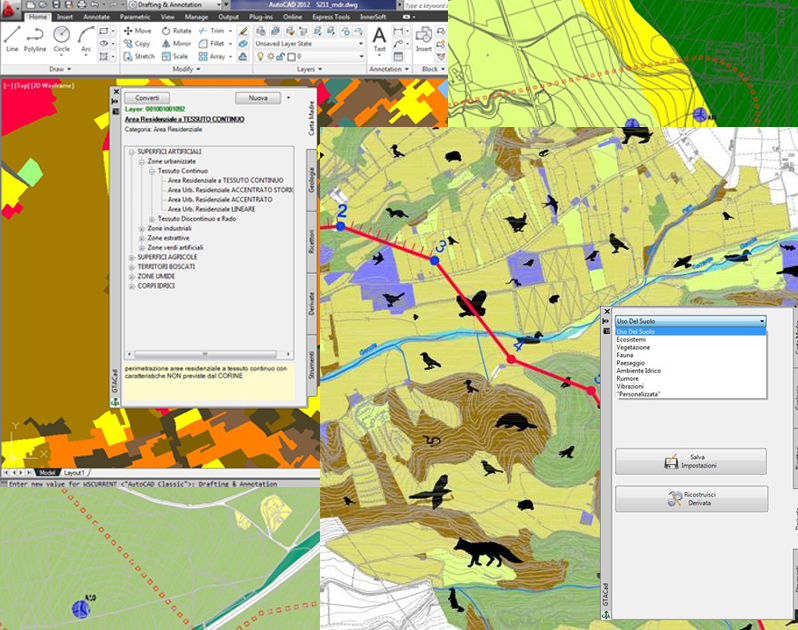The height and width of the screenshot is (630, 798).
Task: Click the Copy tool in Modify panel
Action: click(x=137, y=44)
